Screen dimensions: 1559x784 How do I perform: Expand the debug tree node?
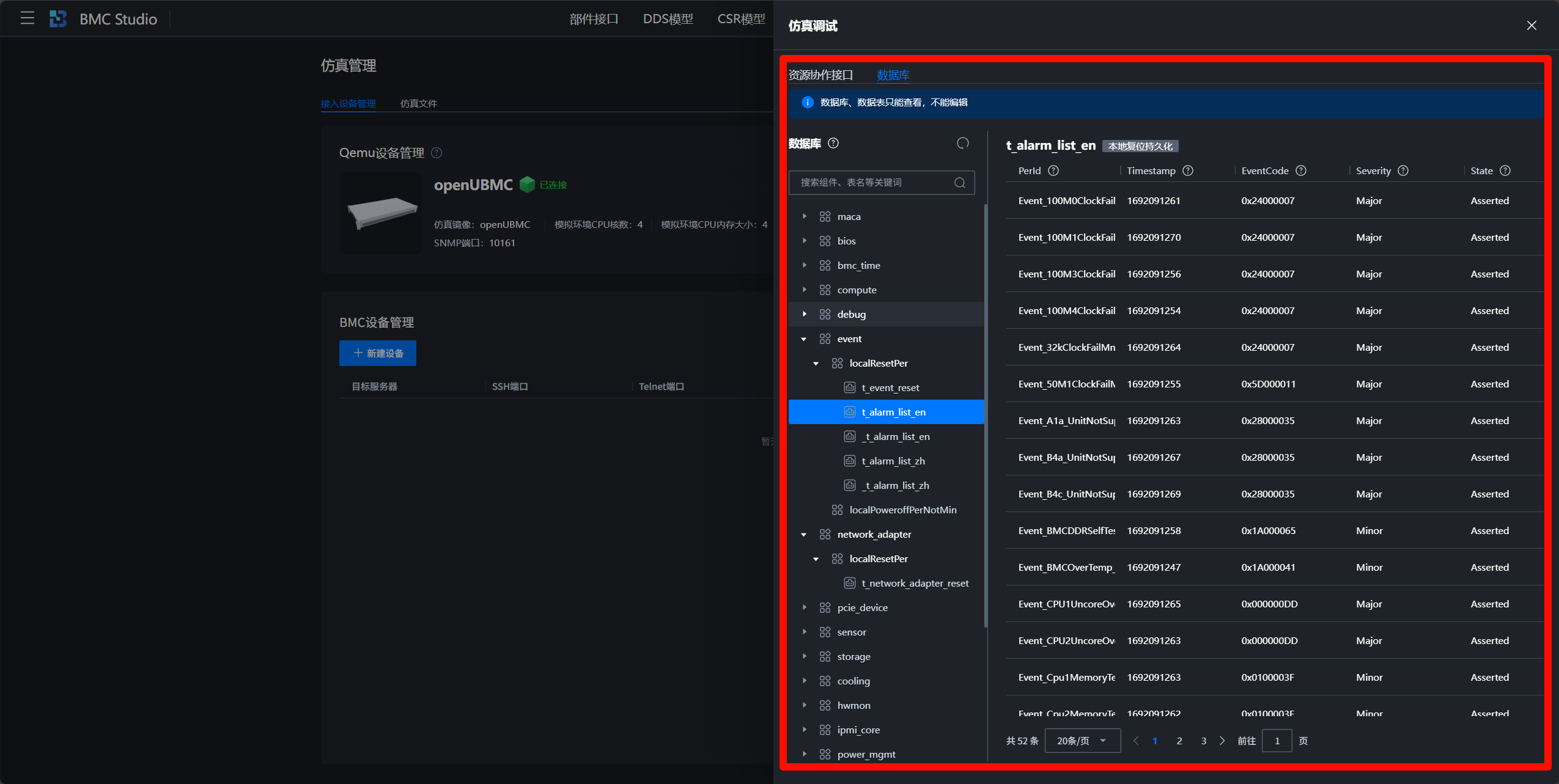click(x=805, y=314)
